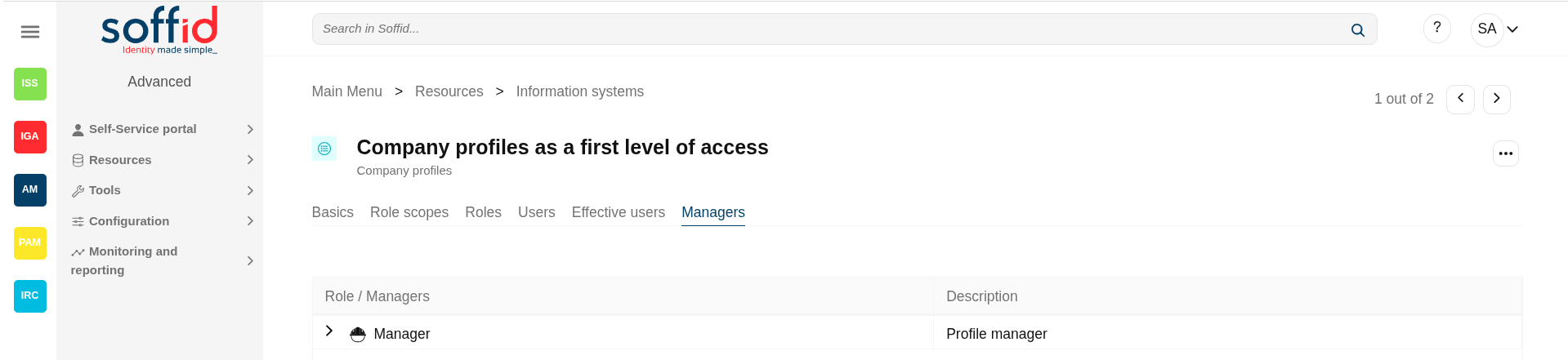Open the three-dots actions menu
The image size is (1568, 360).
click(1505, 153)
